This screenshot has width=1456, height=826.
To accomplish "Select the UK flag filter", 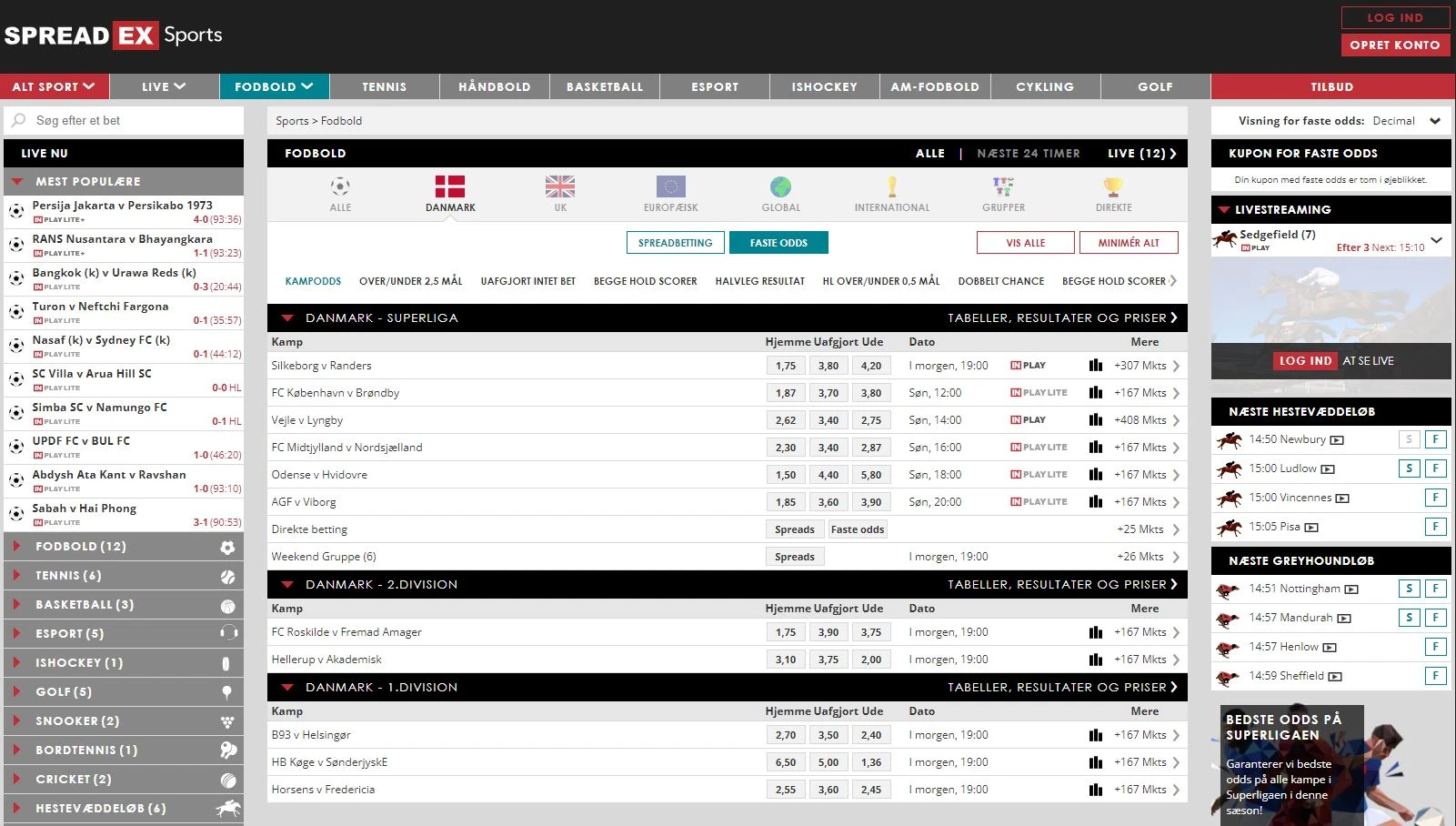I will (560, 186).
